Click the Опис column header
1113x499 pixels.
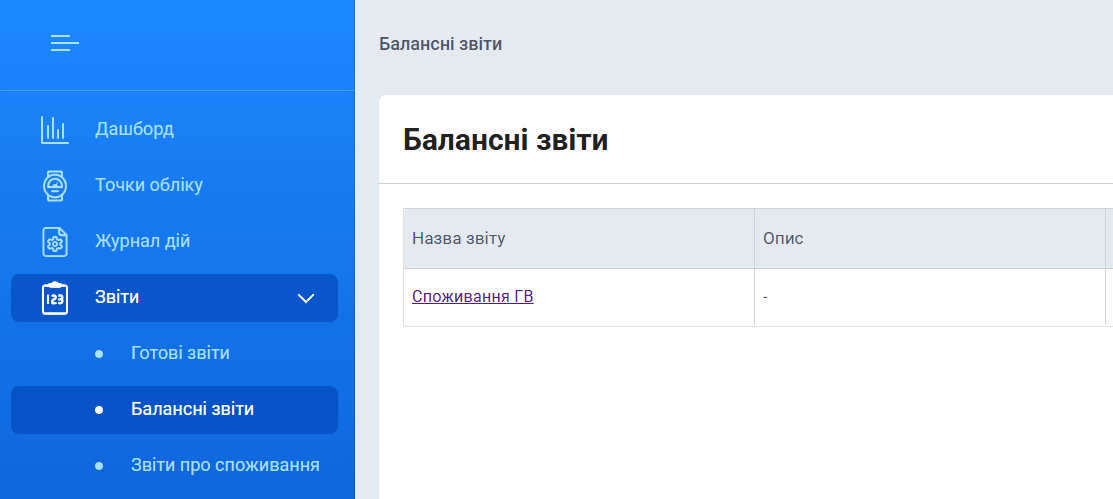point(783,239)
